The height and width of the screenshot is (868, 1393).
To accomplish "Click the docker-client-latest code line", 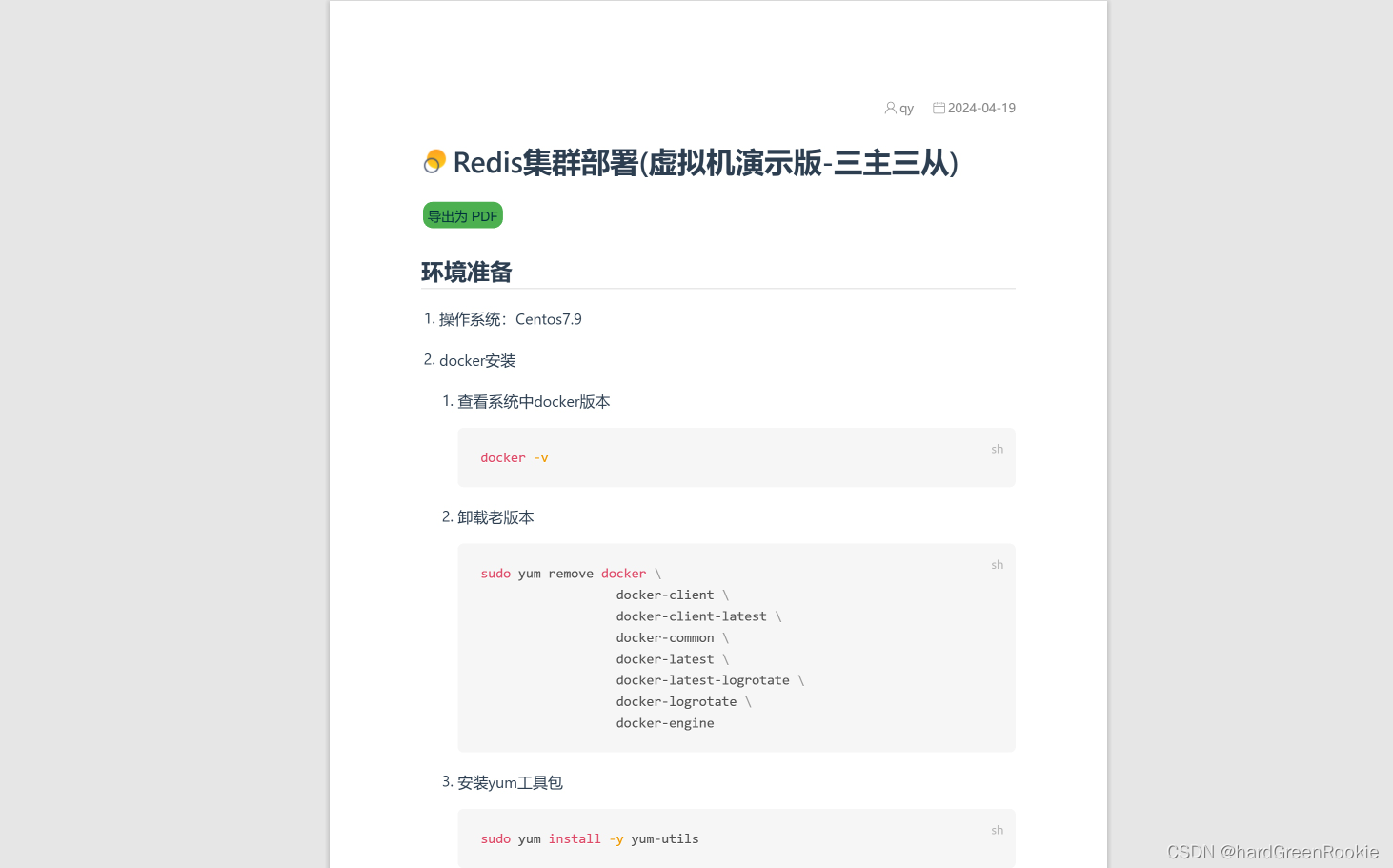I will point(698,616).
